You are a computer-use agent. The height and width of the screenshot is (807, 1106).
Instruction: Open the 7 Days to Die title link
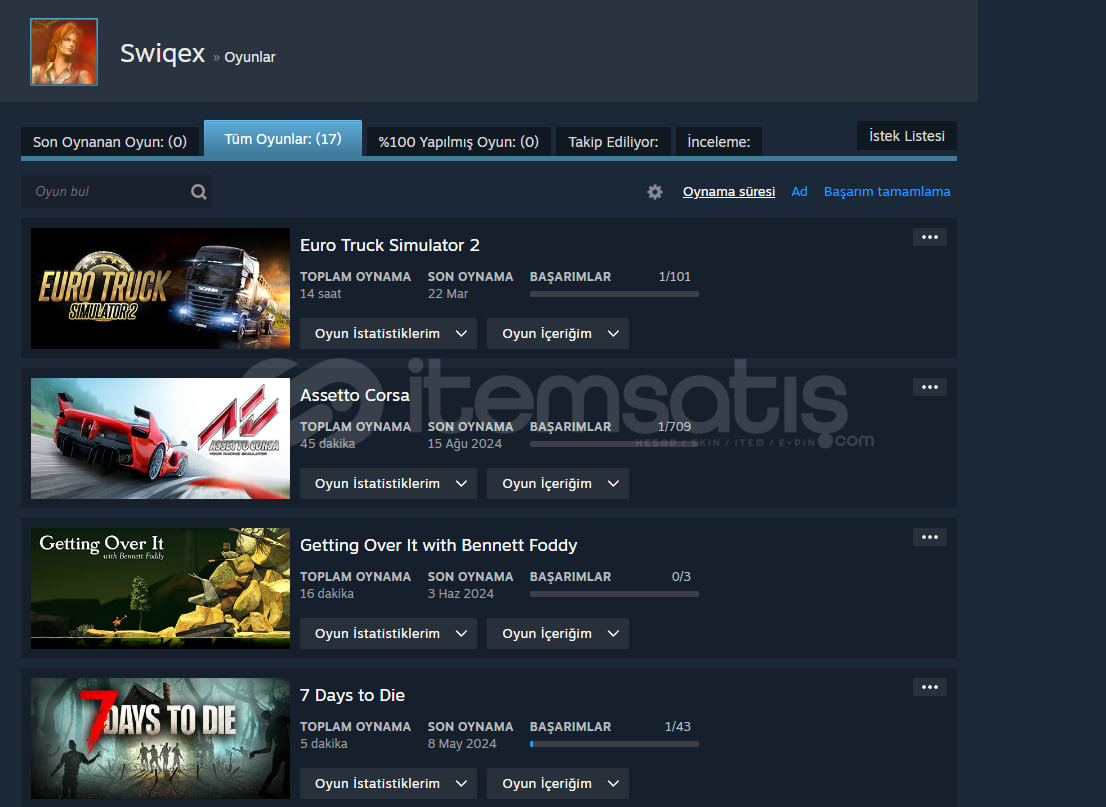[352, 696]
